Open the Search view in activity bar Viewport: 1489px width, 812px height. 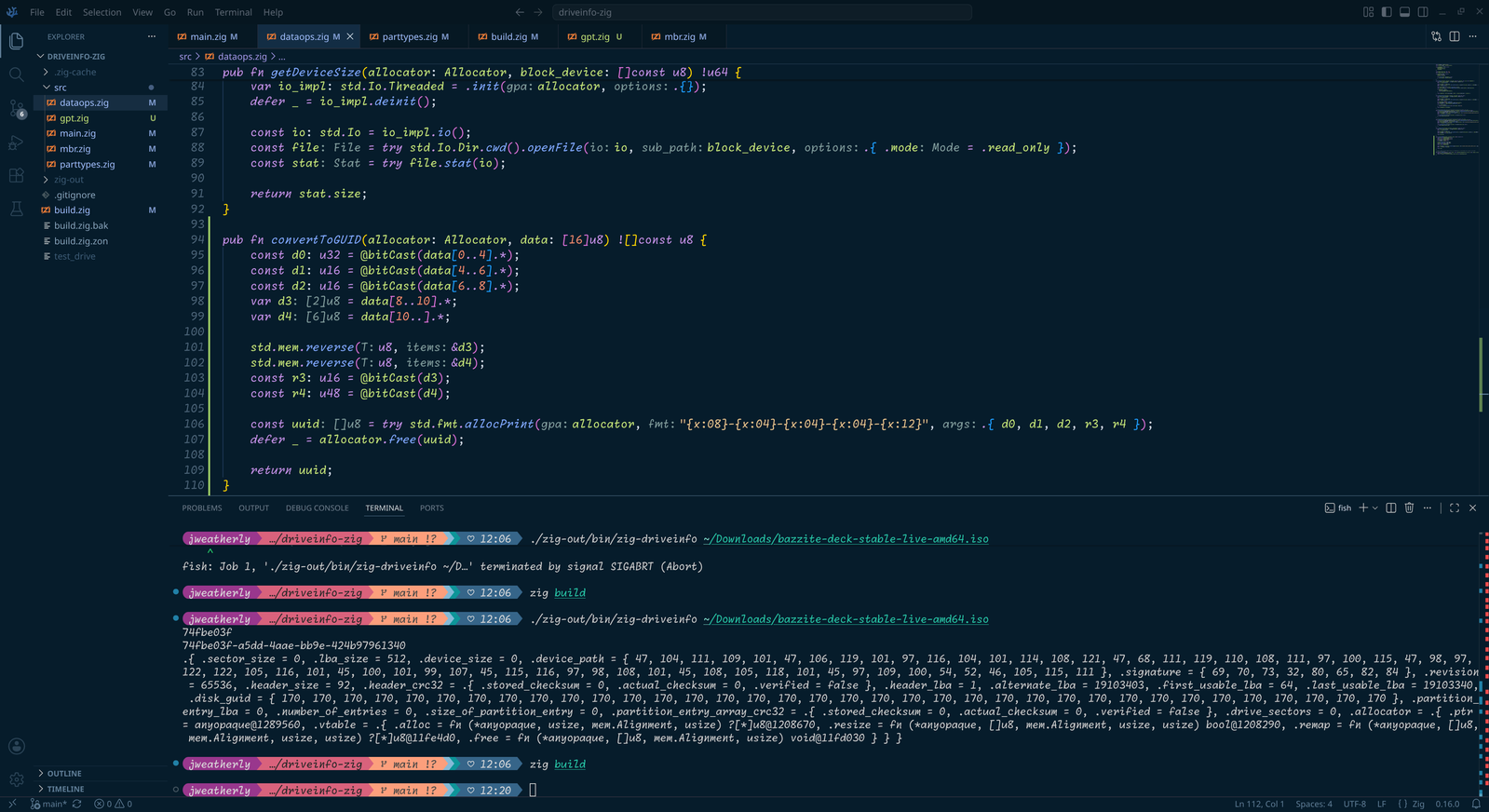click(x=16, y=74)
